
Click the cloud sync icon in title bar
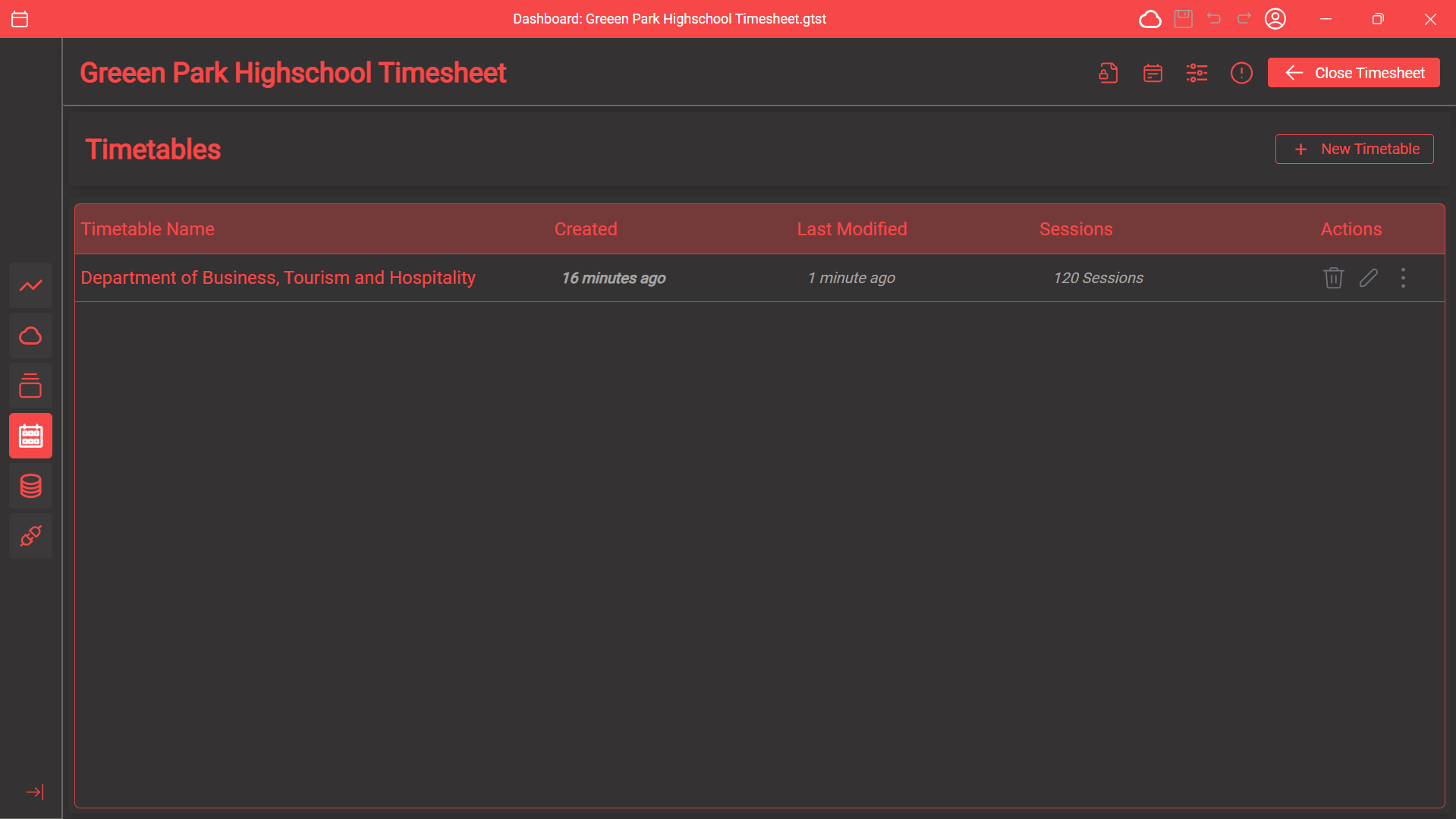pyautogui.click(x=1149, y=19)
